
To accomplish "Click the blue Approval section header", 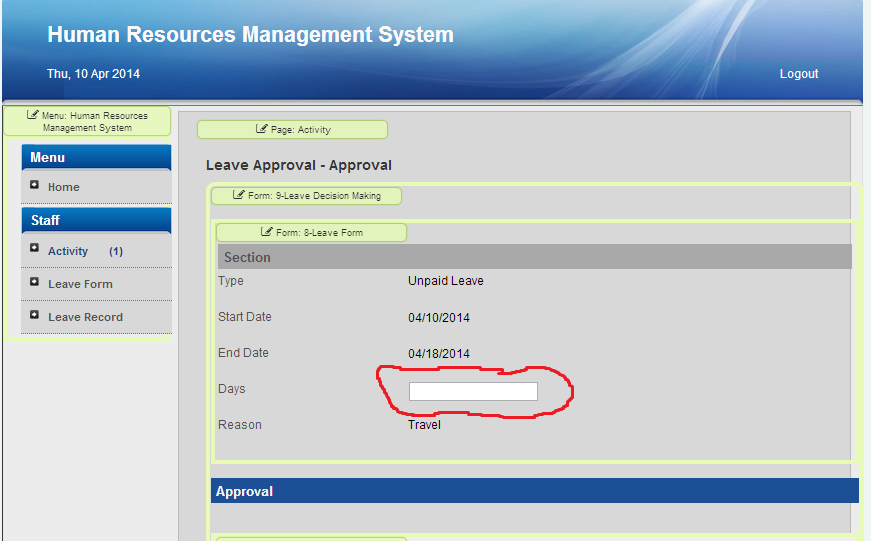I will 534,491.
